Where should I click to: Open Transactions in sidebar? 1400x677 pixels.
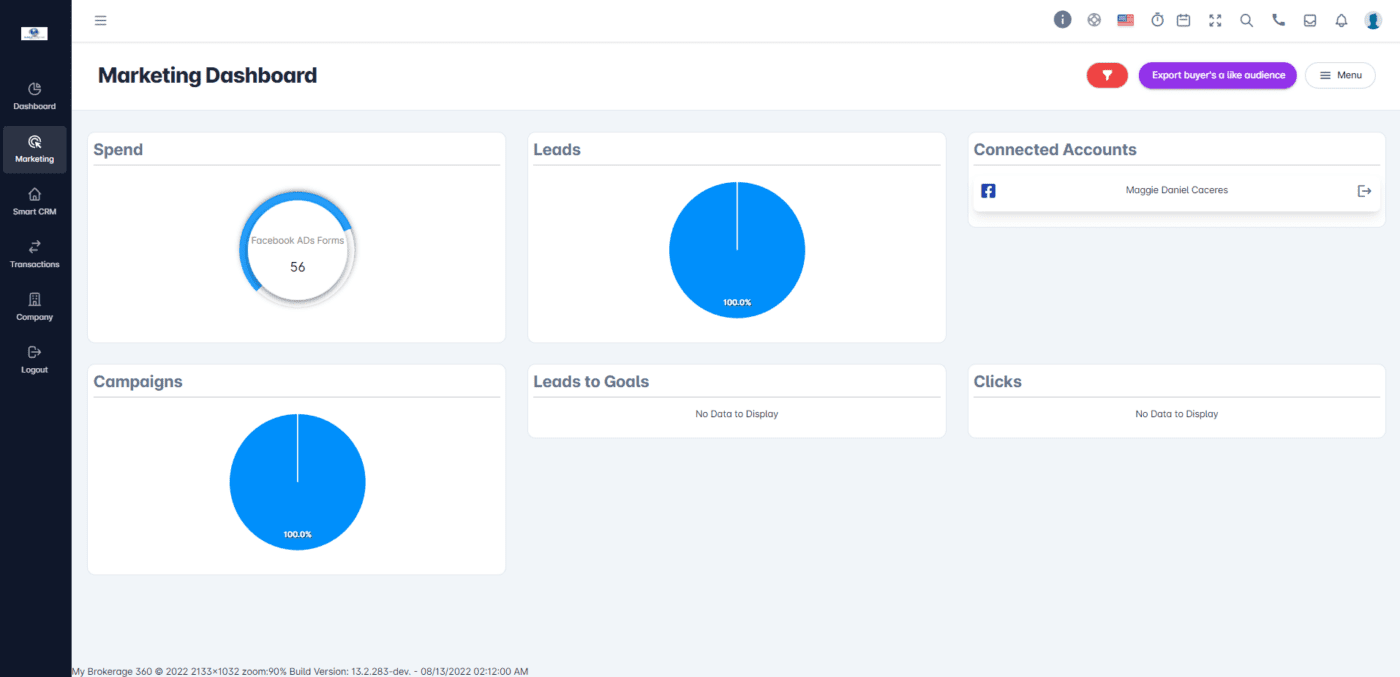pos(35,254)
